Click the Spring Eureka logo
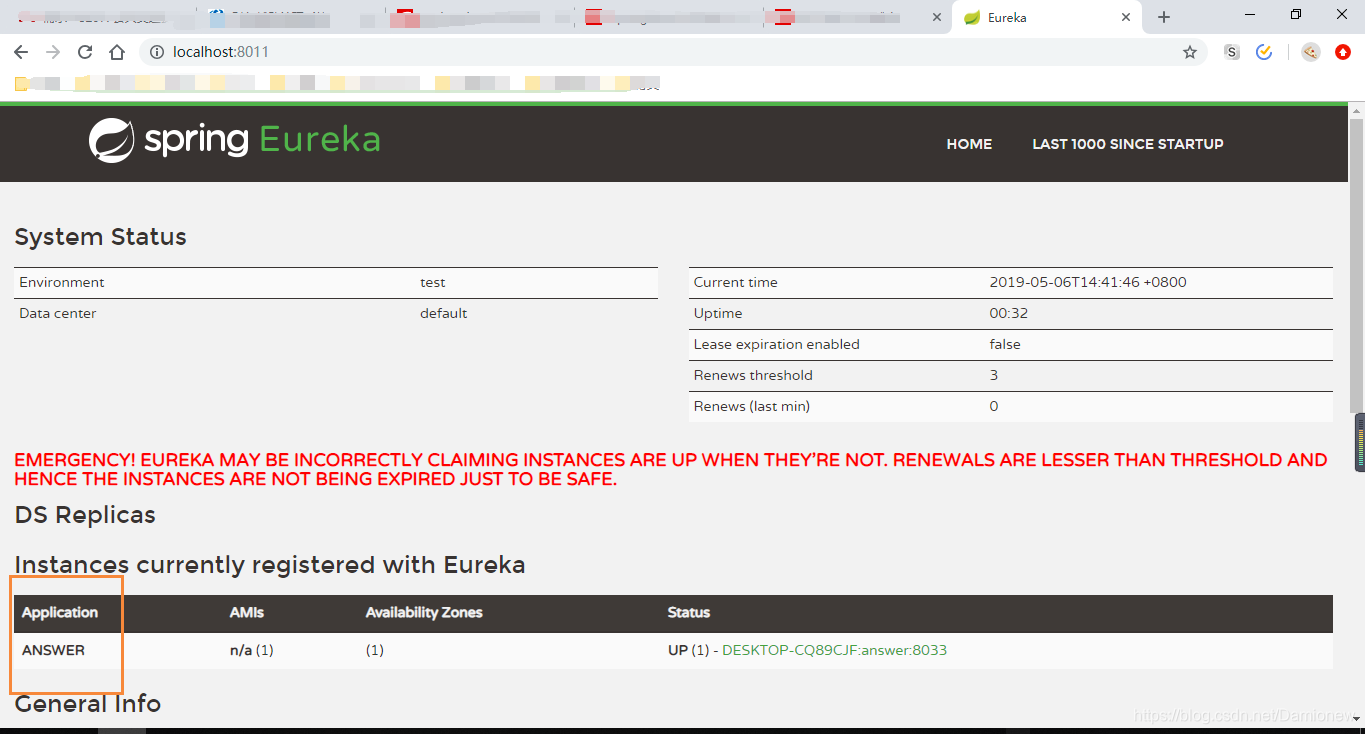Image resolution: width=1365 pixels, height=734 pixels. [x=233, y=140]
